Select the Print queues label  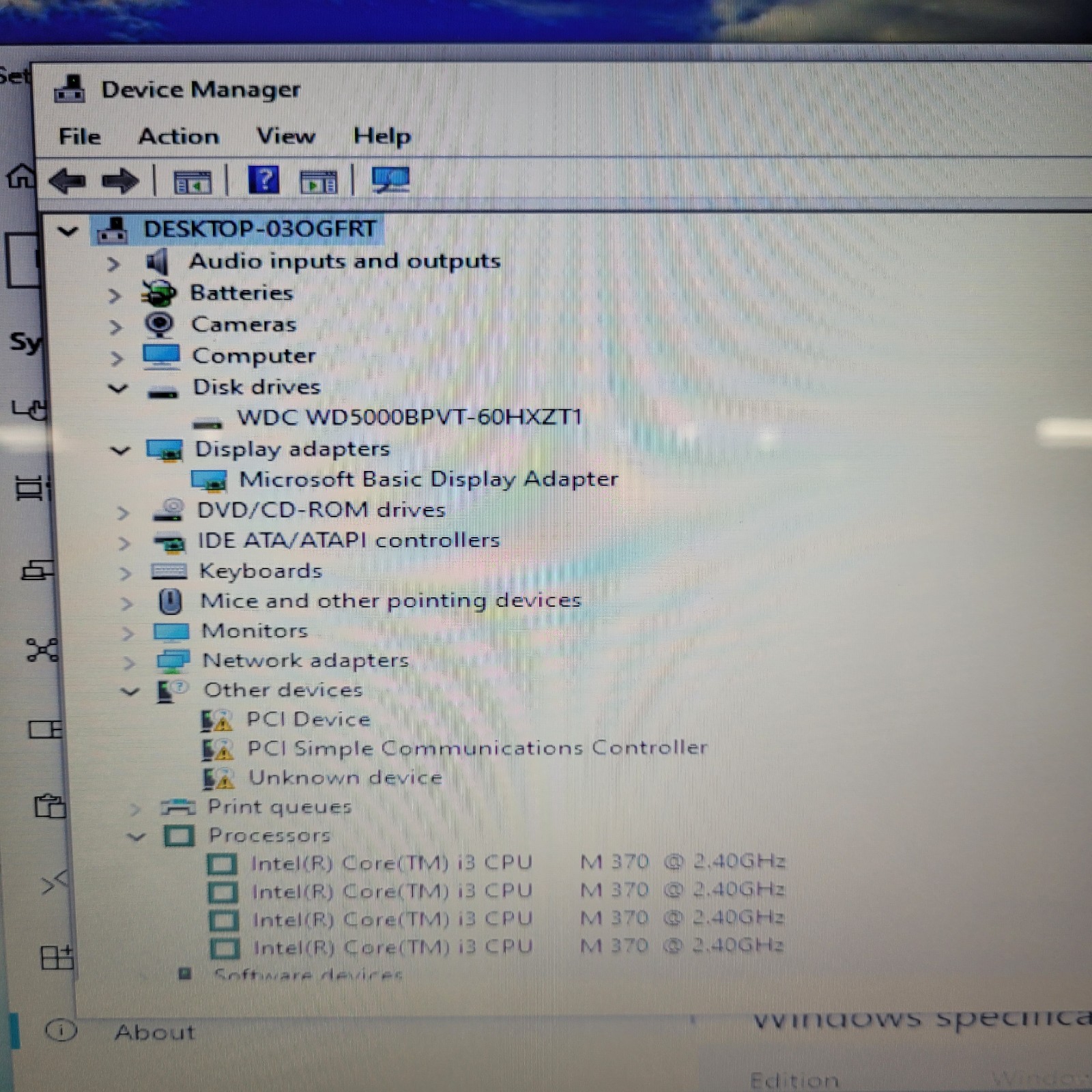[x=280, y=807]
